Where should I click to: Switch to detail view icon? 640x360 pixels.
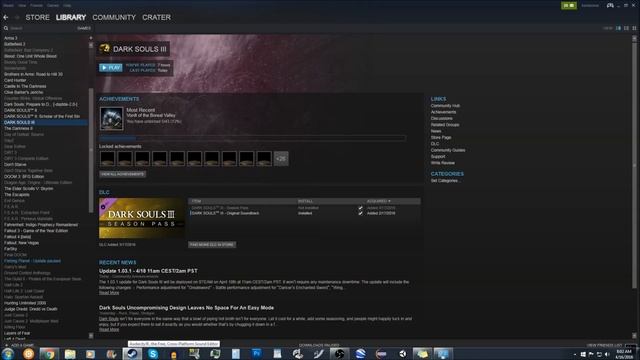pyautogui.click(x=618, y=28)
